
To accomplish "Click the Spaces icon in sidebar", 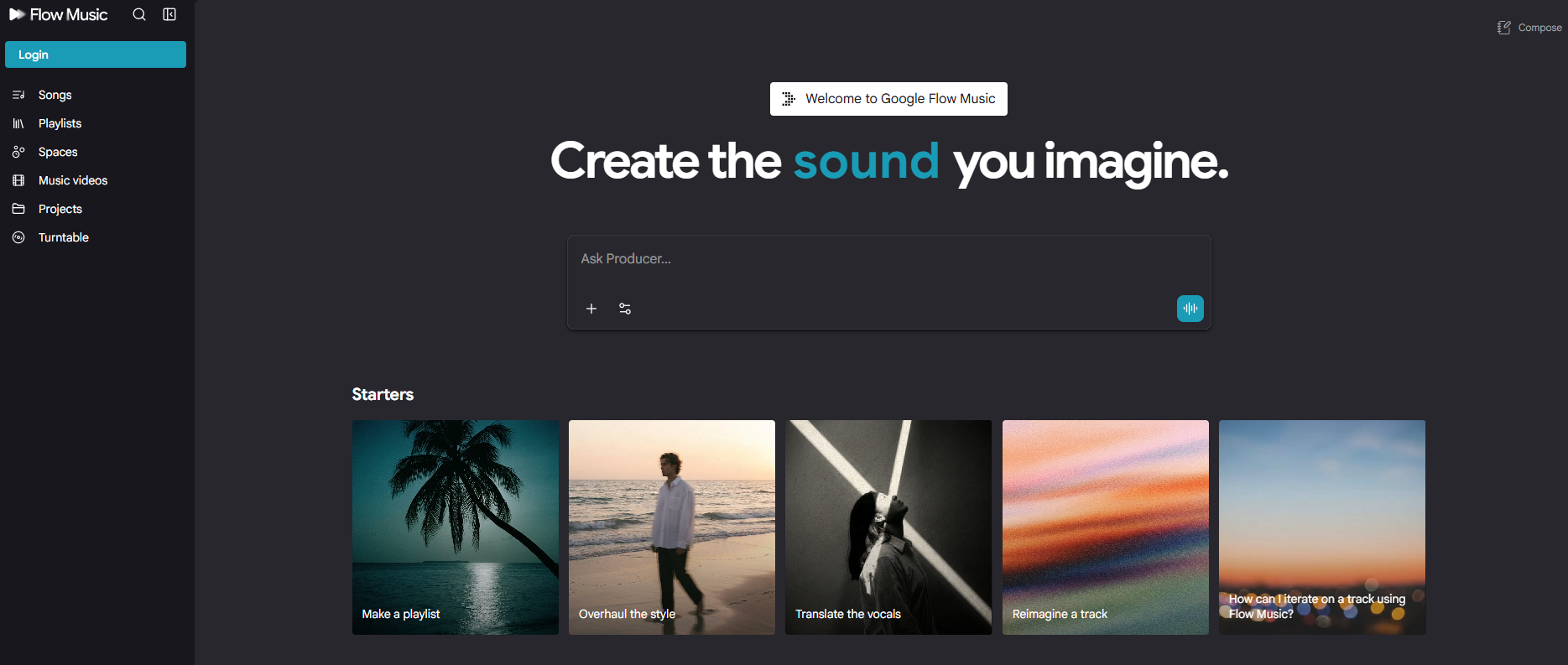I will (18, 152).
